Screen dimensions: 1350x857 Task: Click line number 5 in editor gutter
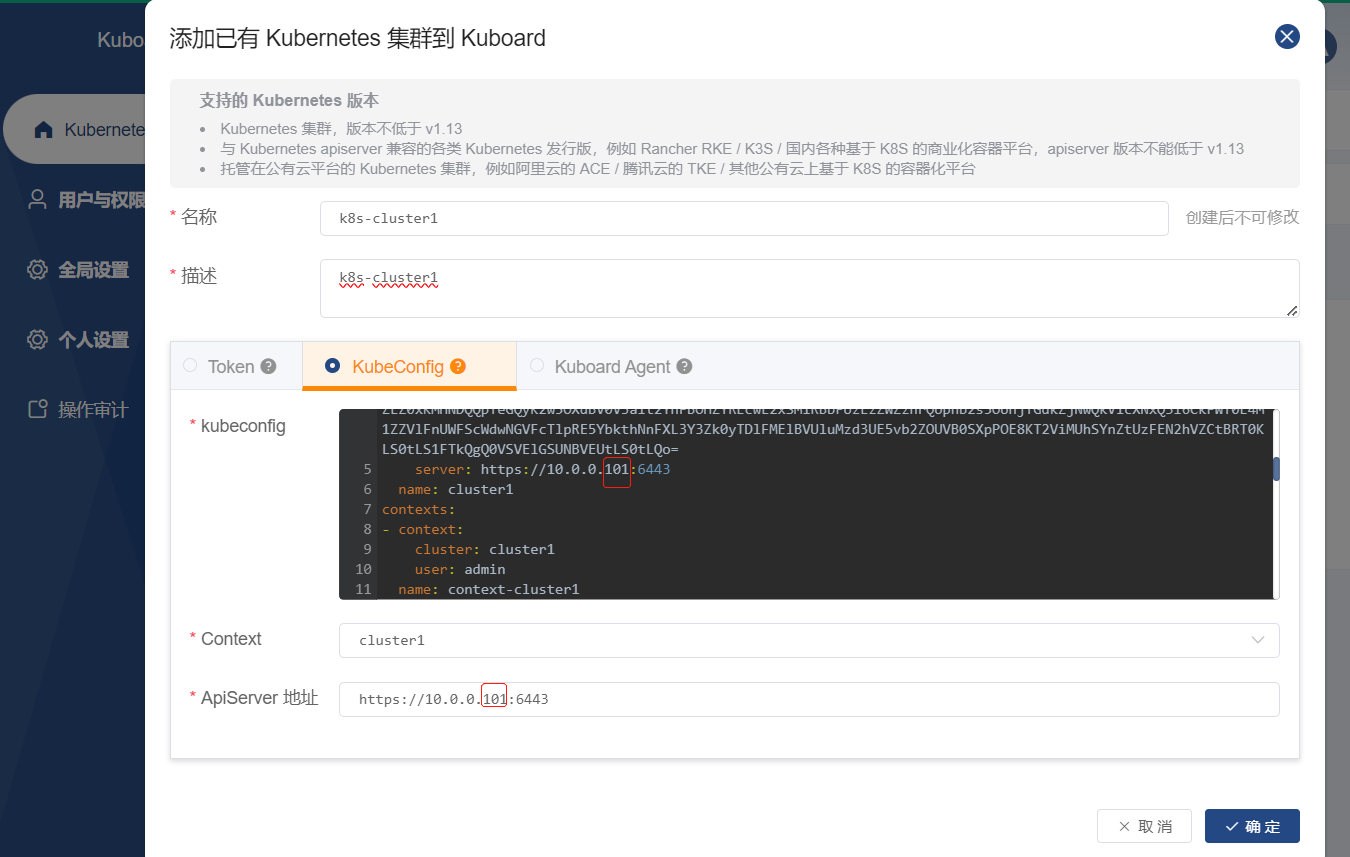click(367, 469)
